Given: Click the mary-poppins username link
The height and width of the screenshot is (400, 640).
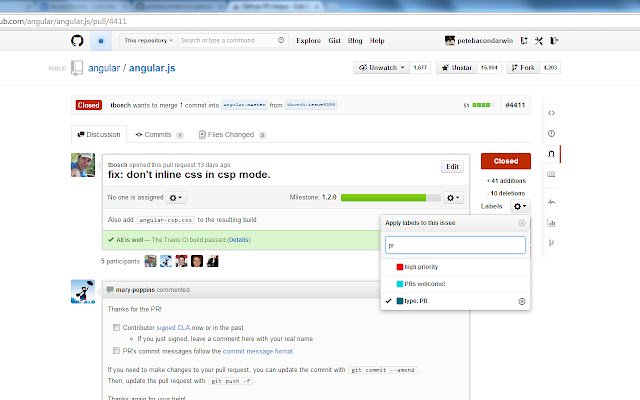Looking at the screenshot, I should 135,290.
